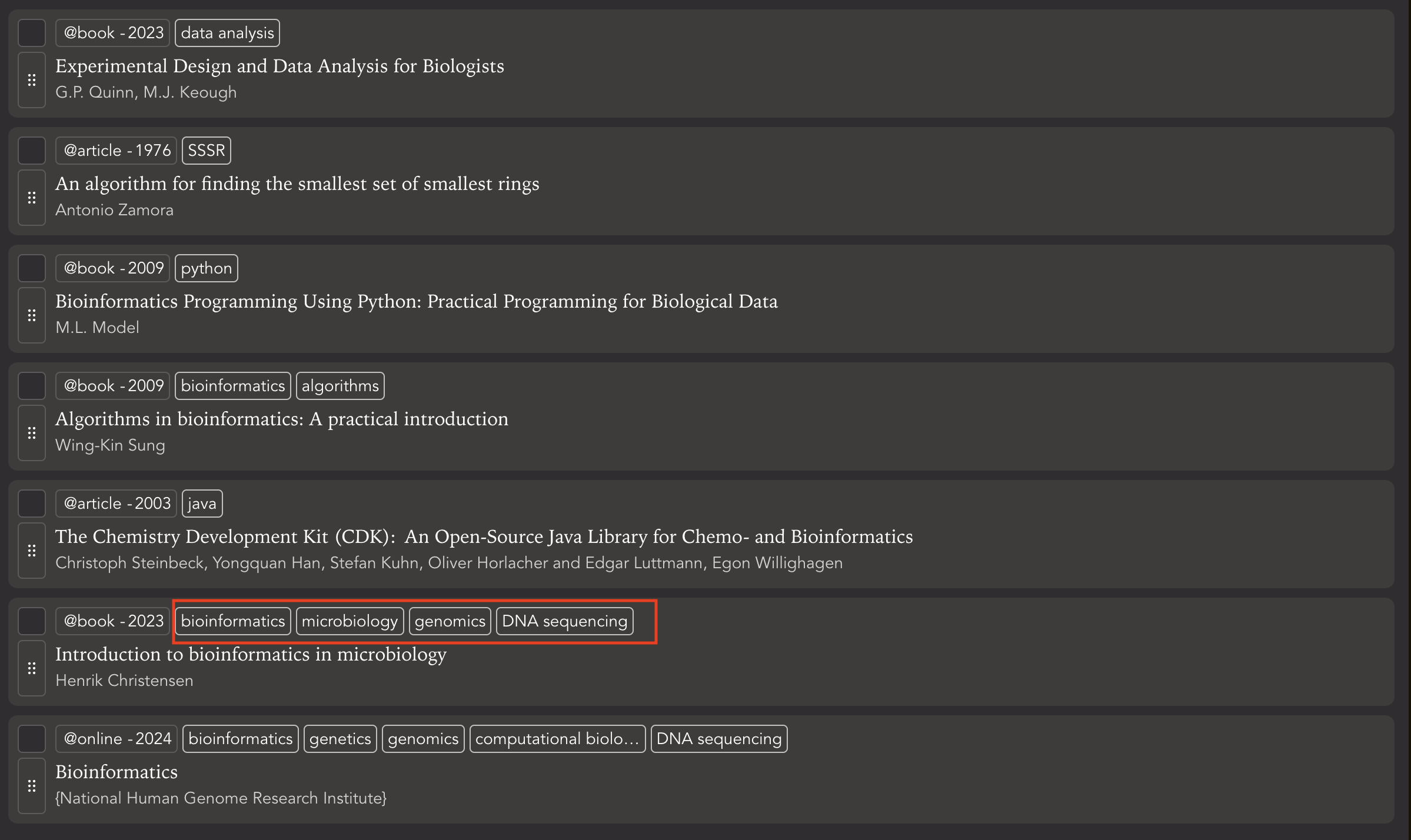This screenshot has width=1411, height=840.
Task: Select the python tag
Action: pyautogui.click(x=206, y=268)
